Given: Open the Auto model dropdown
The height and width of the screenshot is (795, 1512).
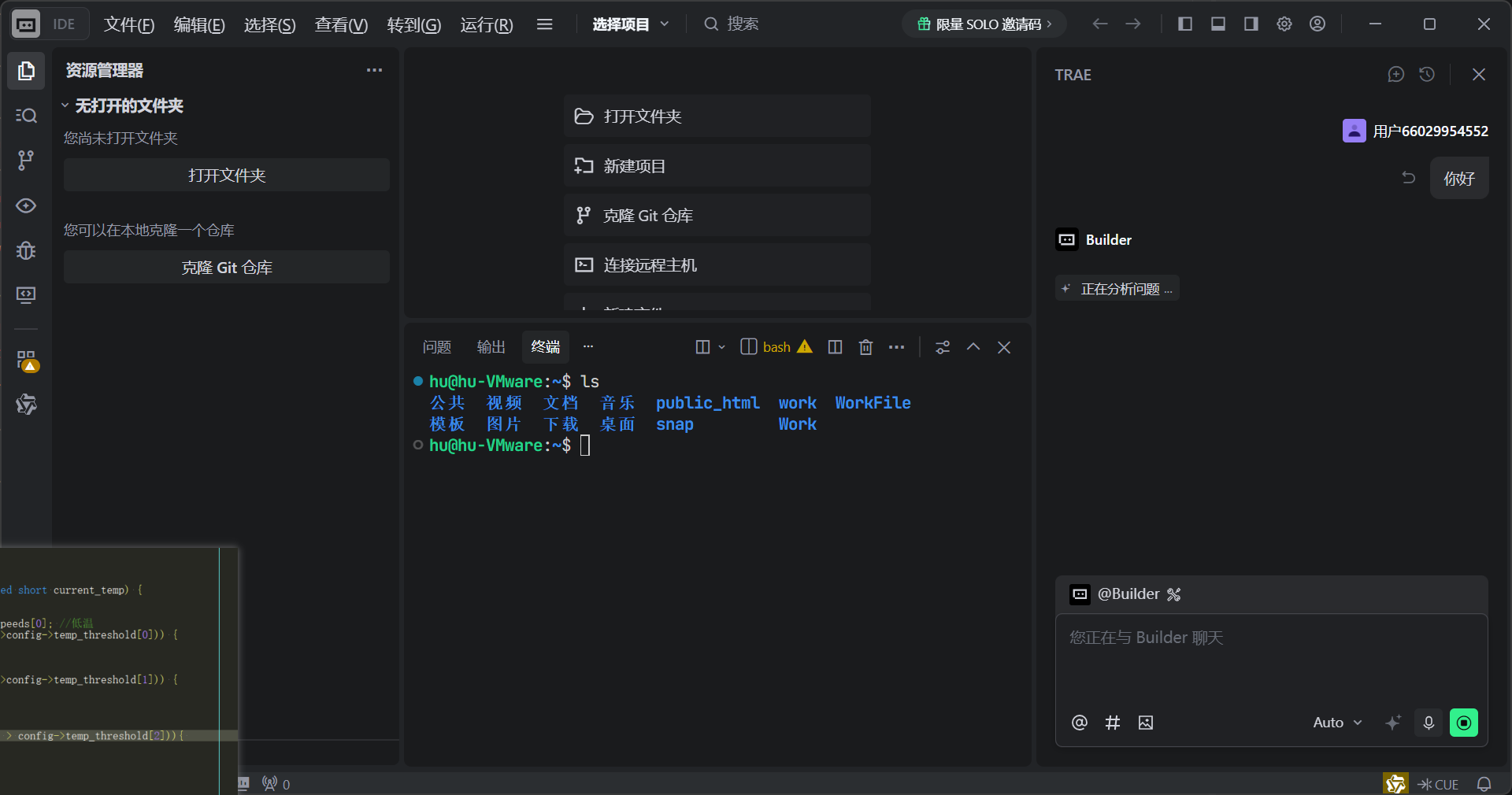Looking at the screenshot, I should [x=1336, y=723].
